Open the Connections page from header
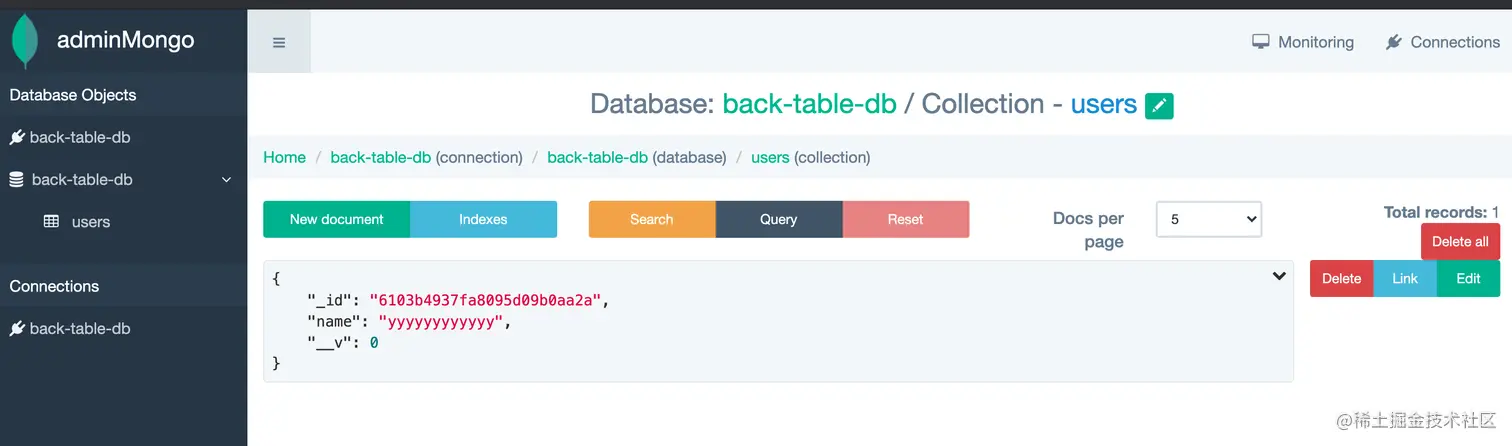The height and width of the screenshot is (446, 1512). click(x=1442, y=42)
